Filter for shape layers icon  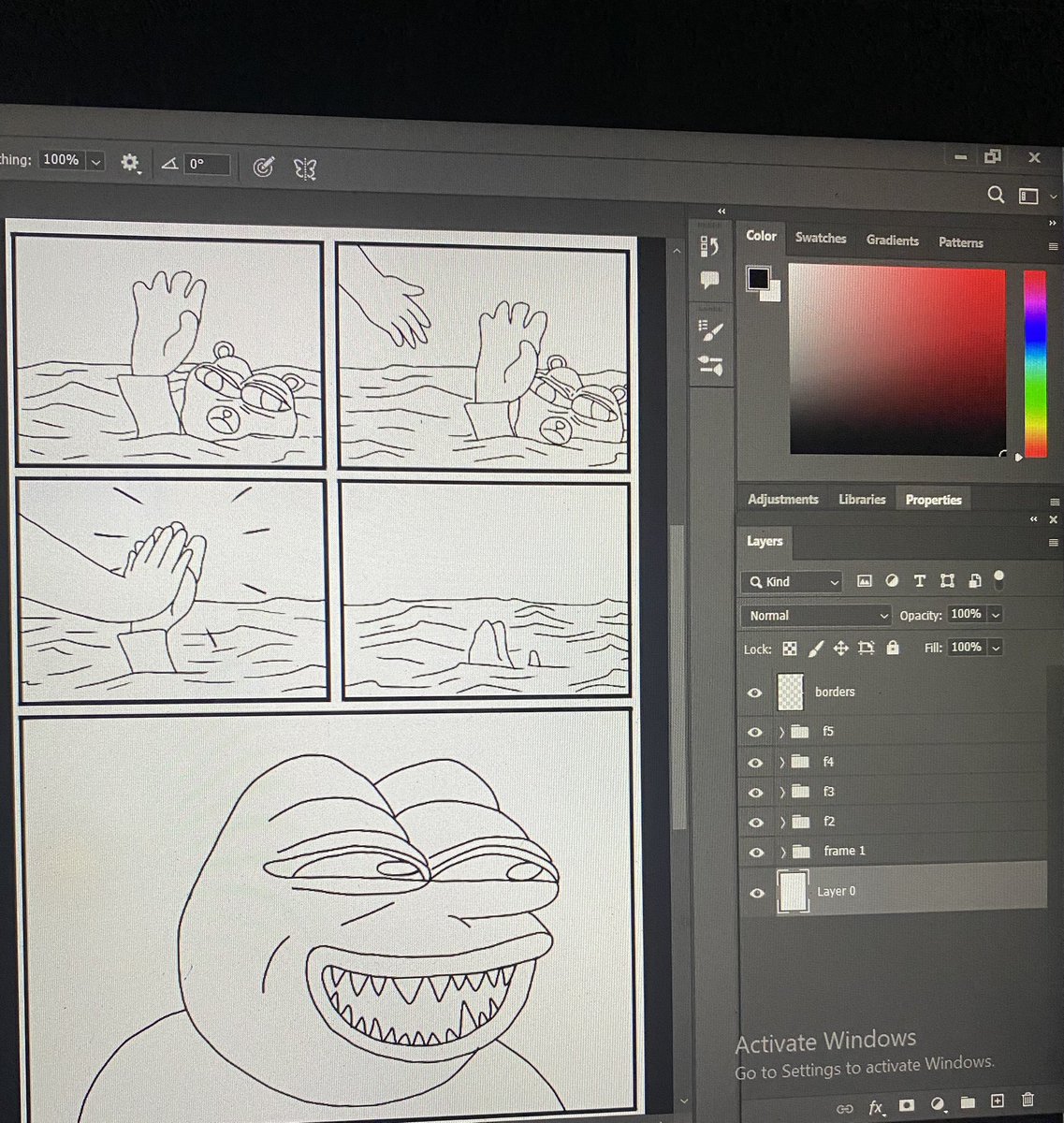947,581
